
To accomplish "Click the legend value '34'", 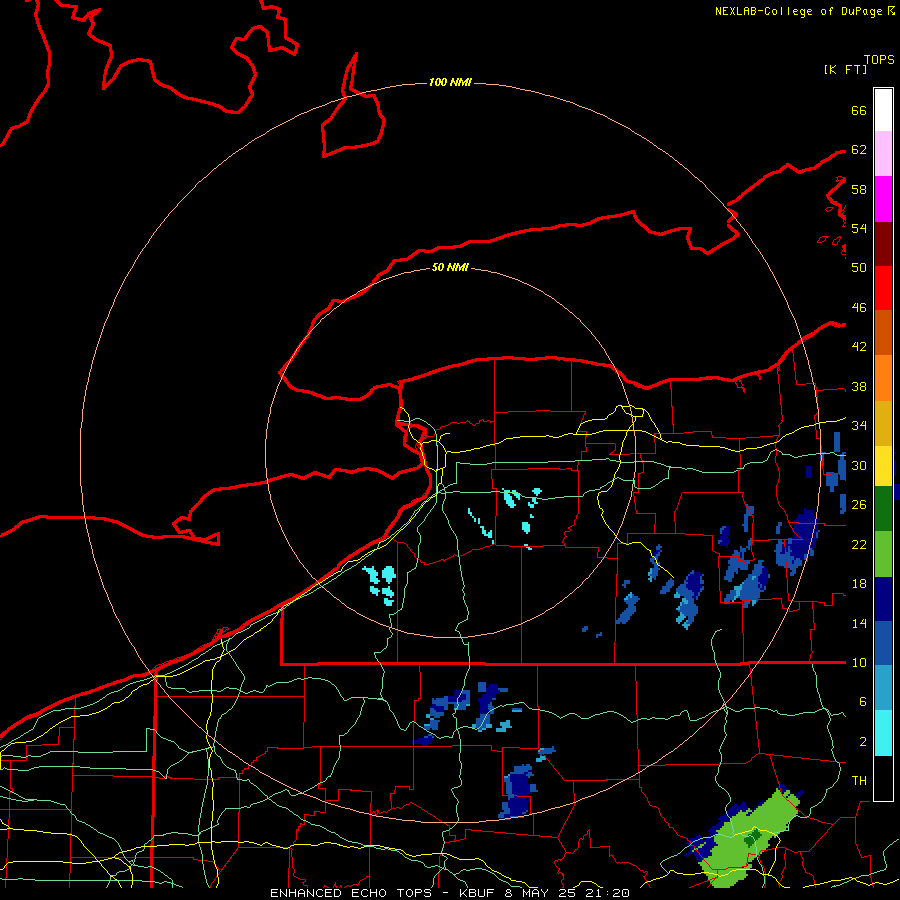I will coord(859,426).
